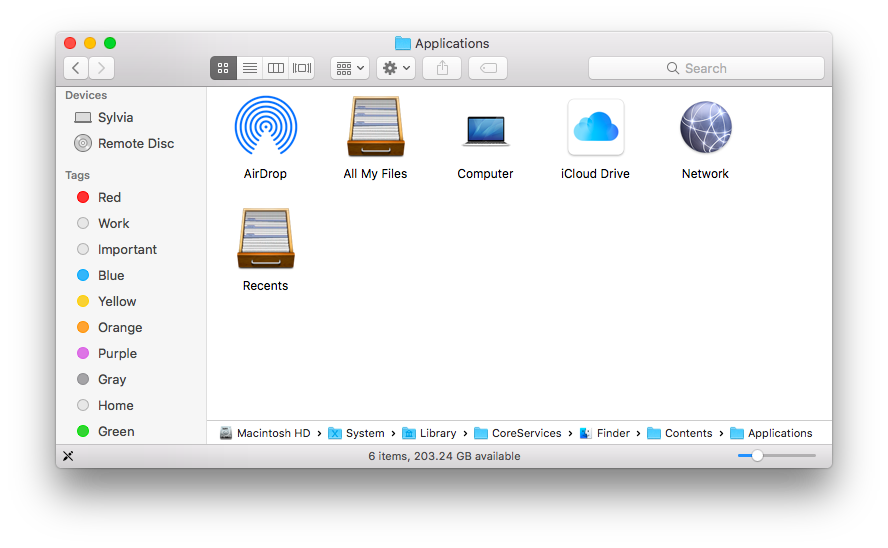Click the Applications folder title icon
The image size is (888, 548).
(x=403, y=43)
